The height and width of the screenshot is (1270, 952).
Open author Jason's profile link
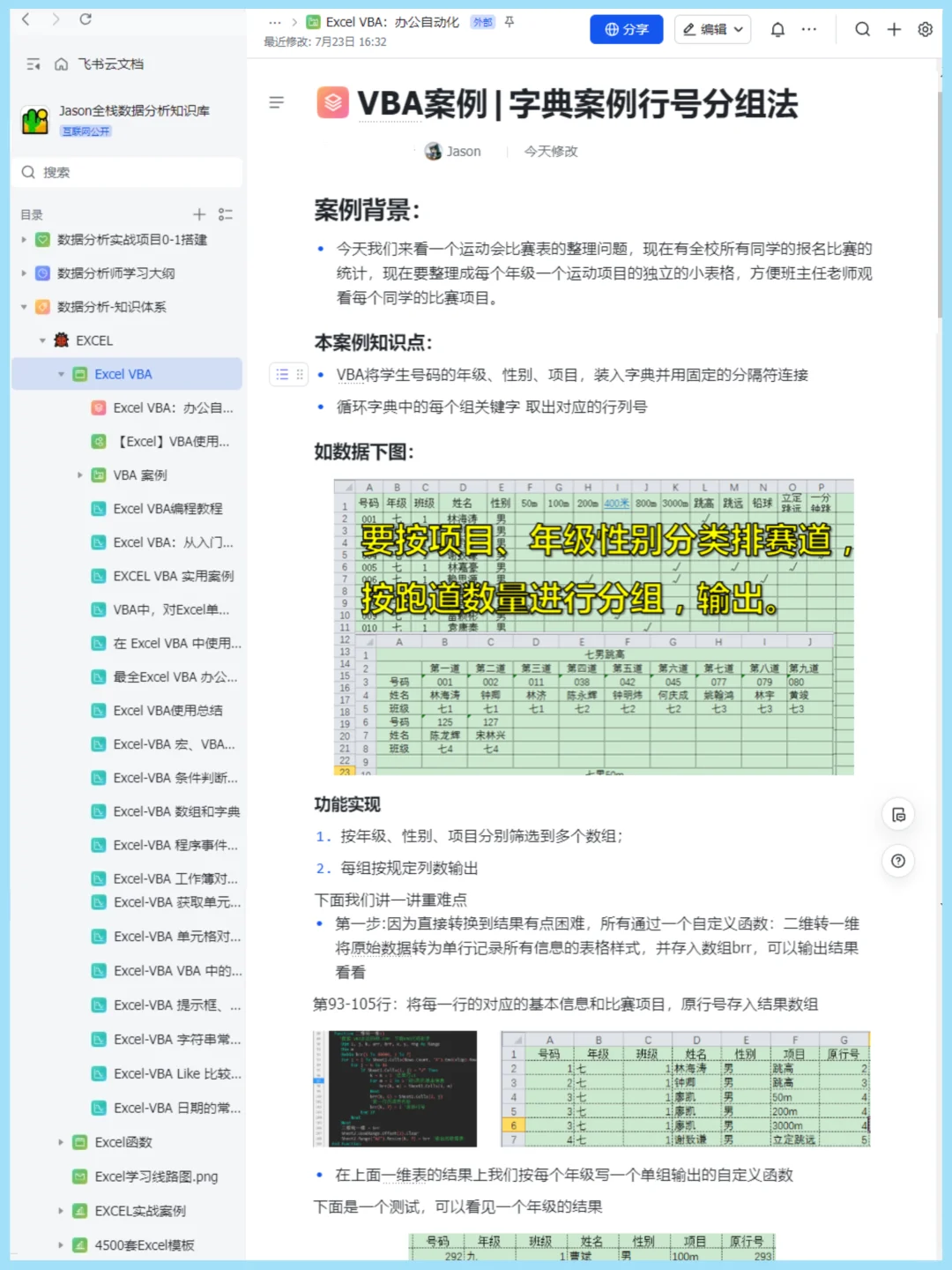[x=454, y=151]
